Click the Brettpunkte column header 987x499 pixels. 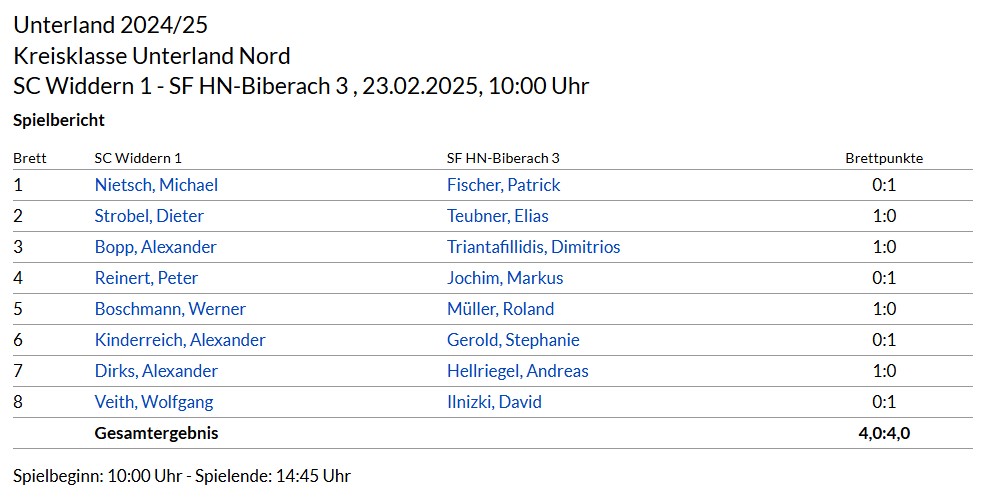click(x=884, y=158)
